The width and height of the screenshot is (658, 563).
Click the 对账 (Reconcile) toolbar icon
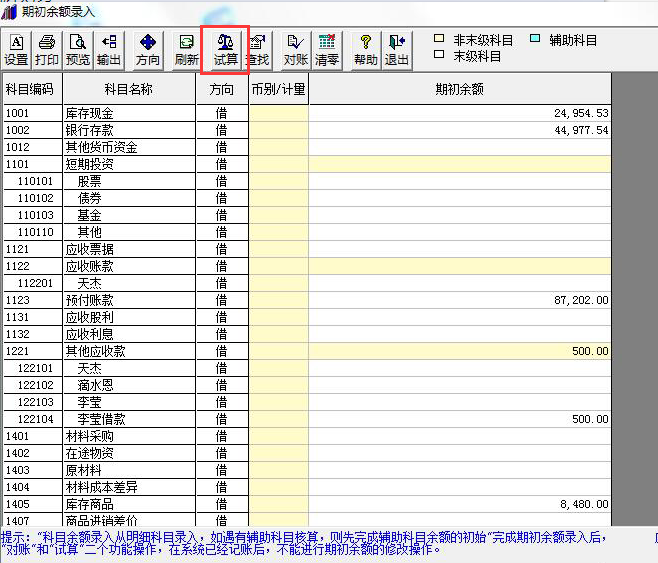pyautogui.click(x=295, y=50)
